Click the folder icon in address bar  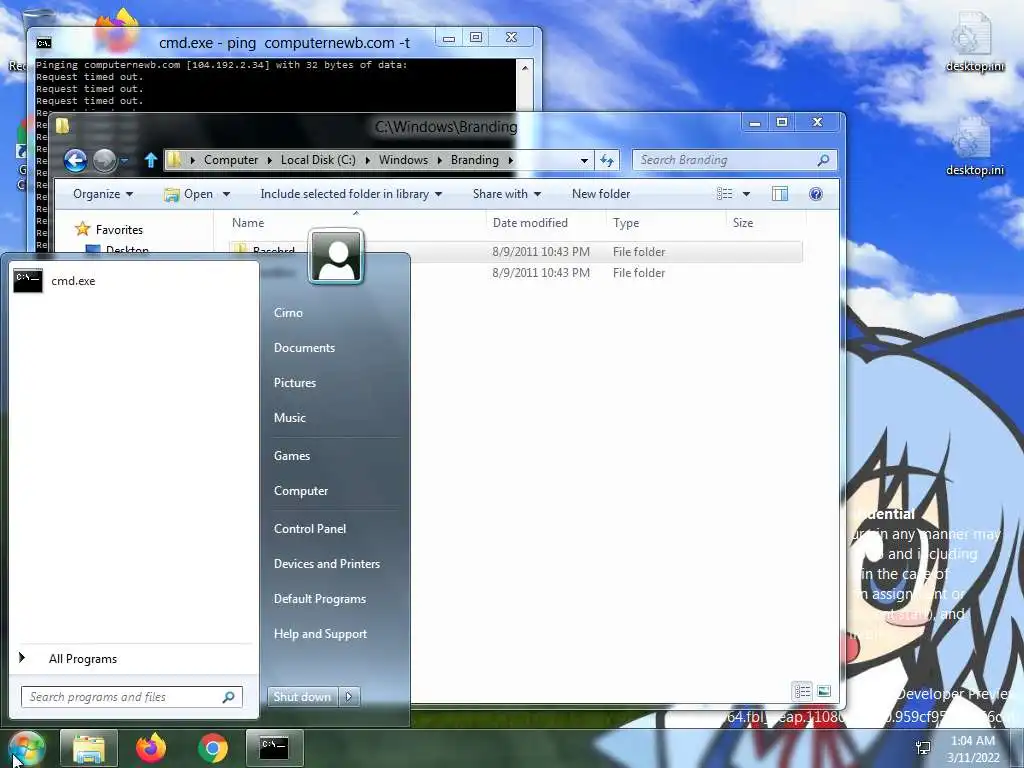[x=174, y=160]
